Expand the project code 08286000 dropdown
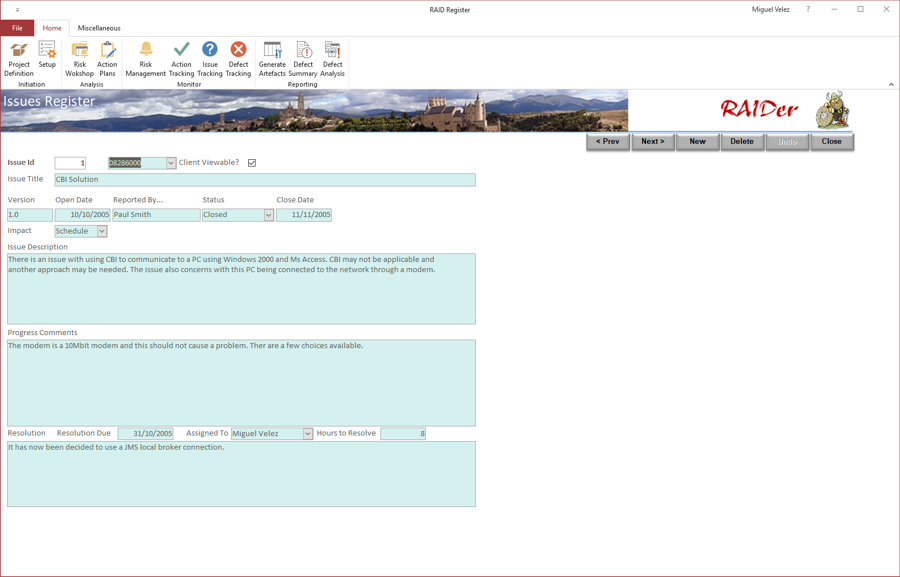Viewport: 900px width, 577px height. (171, 163)
